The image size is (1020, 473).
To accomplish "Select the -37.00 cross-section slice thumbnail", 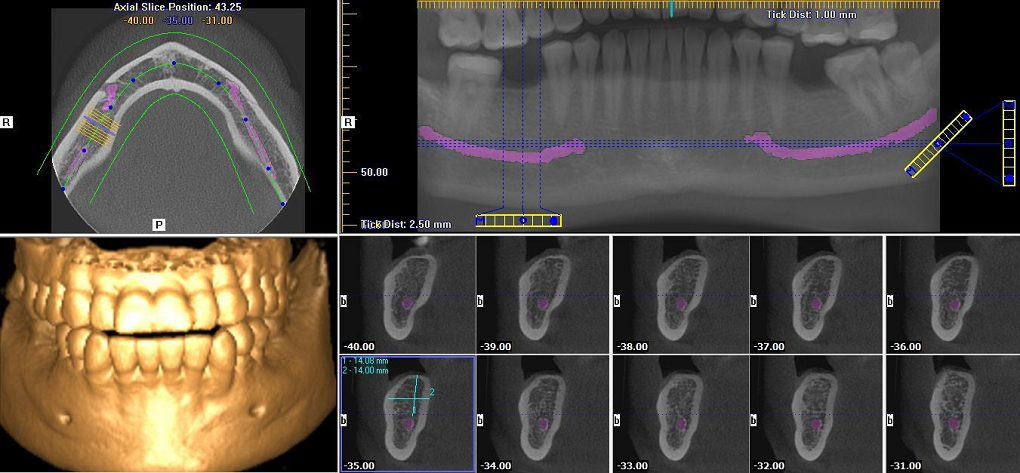I will [816, 295].
